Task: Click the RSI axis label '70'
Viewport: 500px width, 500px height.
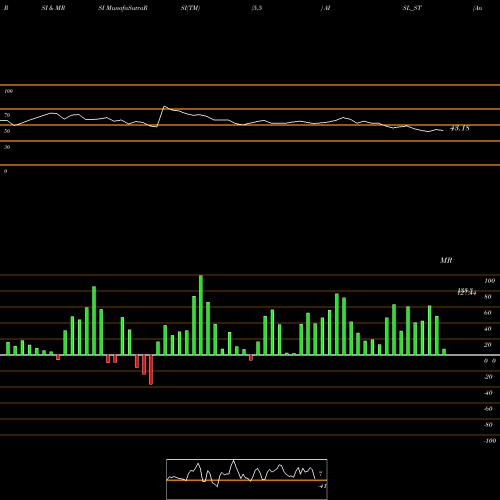Action: tap(7, 115)
